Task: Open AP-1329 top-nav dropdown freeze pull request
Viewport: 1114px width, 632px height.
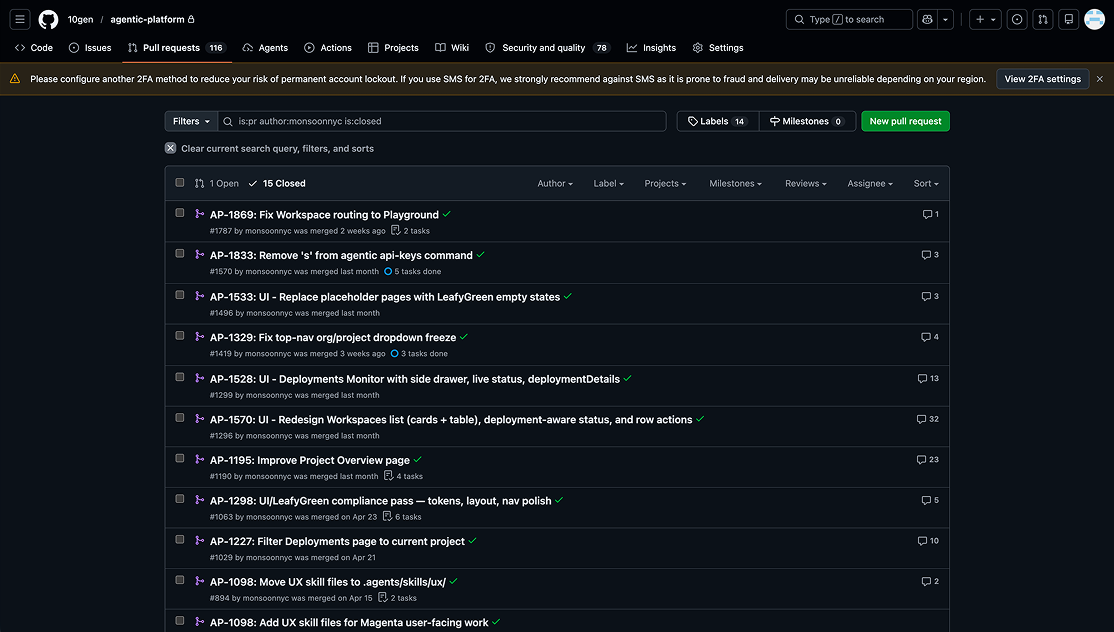Action: coord(333,337)
